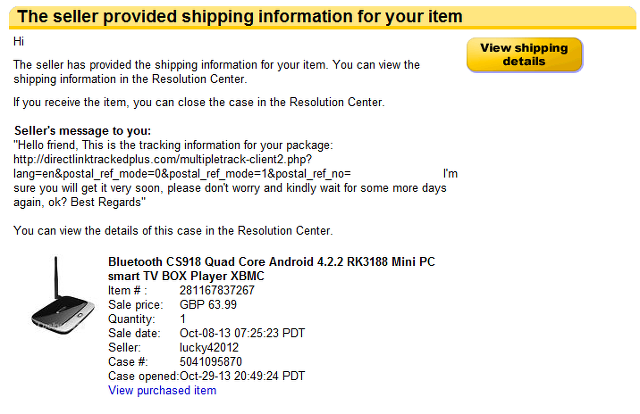Click the blank space after postal_ref_no=
The width and height of the screenshot is (640, 414).
tap(397, 174)
